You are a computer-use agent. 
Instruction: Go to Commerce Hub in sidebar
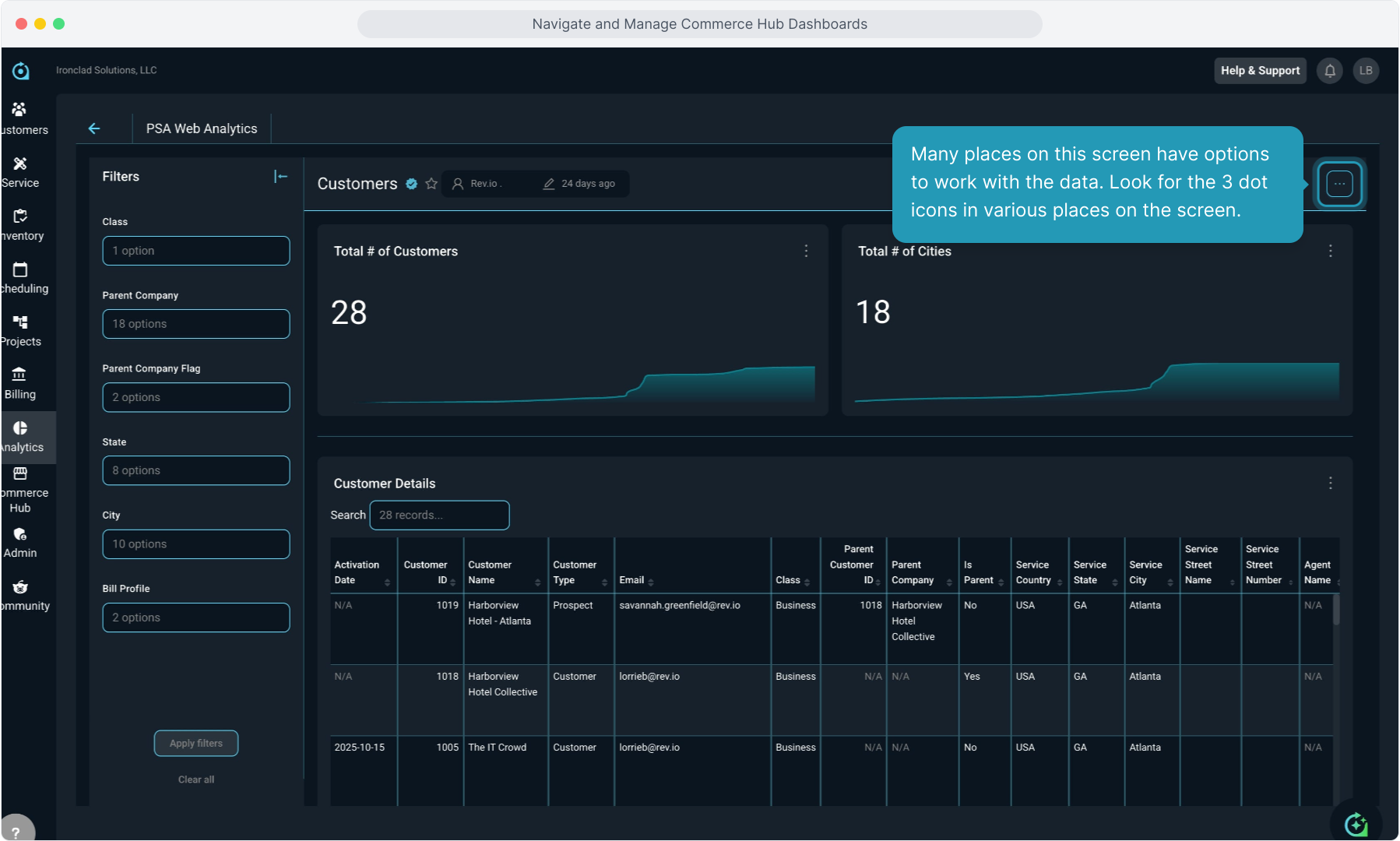[21, 490]
